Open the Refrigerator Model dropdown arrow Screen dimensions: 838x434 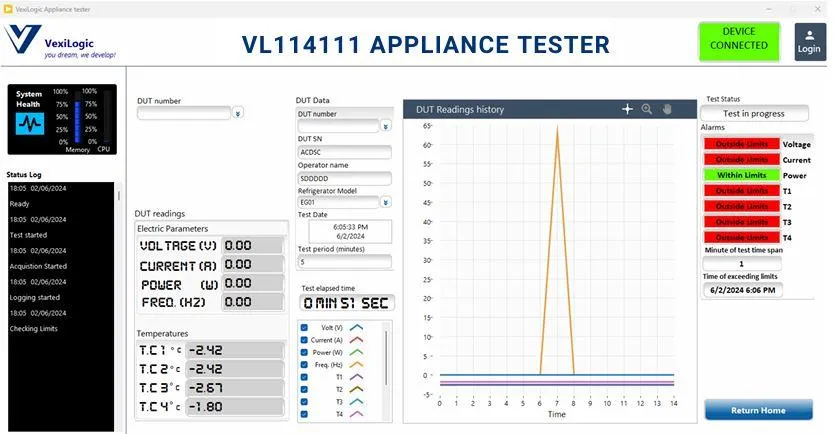[385, 203]
